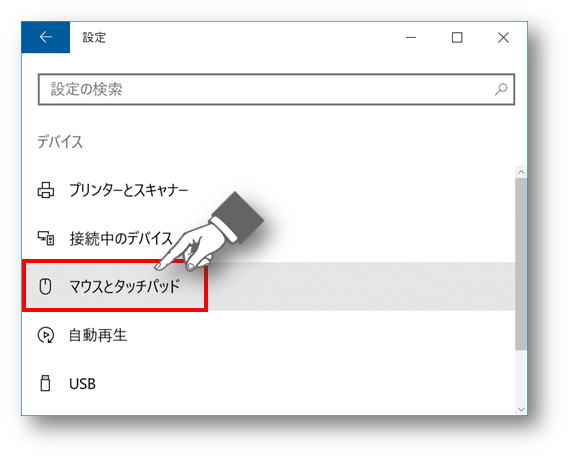The width and height of the screenshot is (570, 458).
Task: Click the vertical scrollbar thumb
Action: tap(521, 264)
